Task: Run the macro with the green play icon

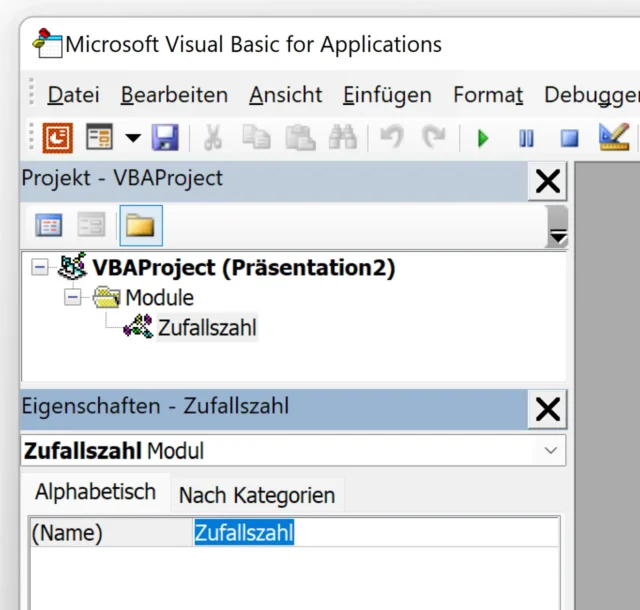Action: click(x=483, y=138)
